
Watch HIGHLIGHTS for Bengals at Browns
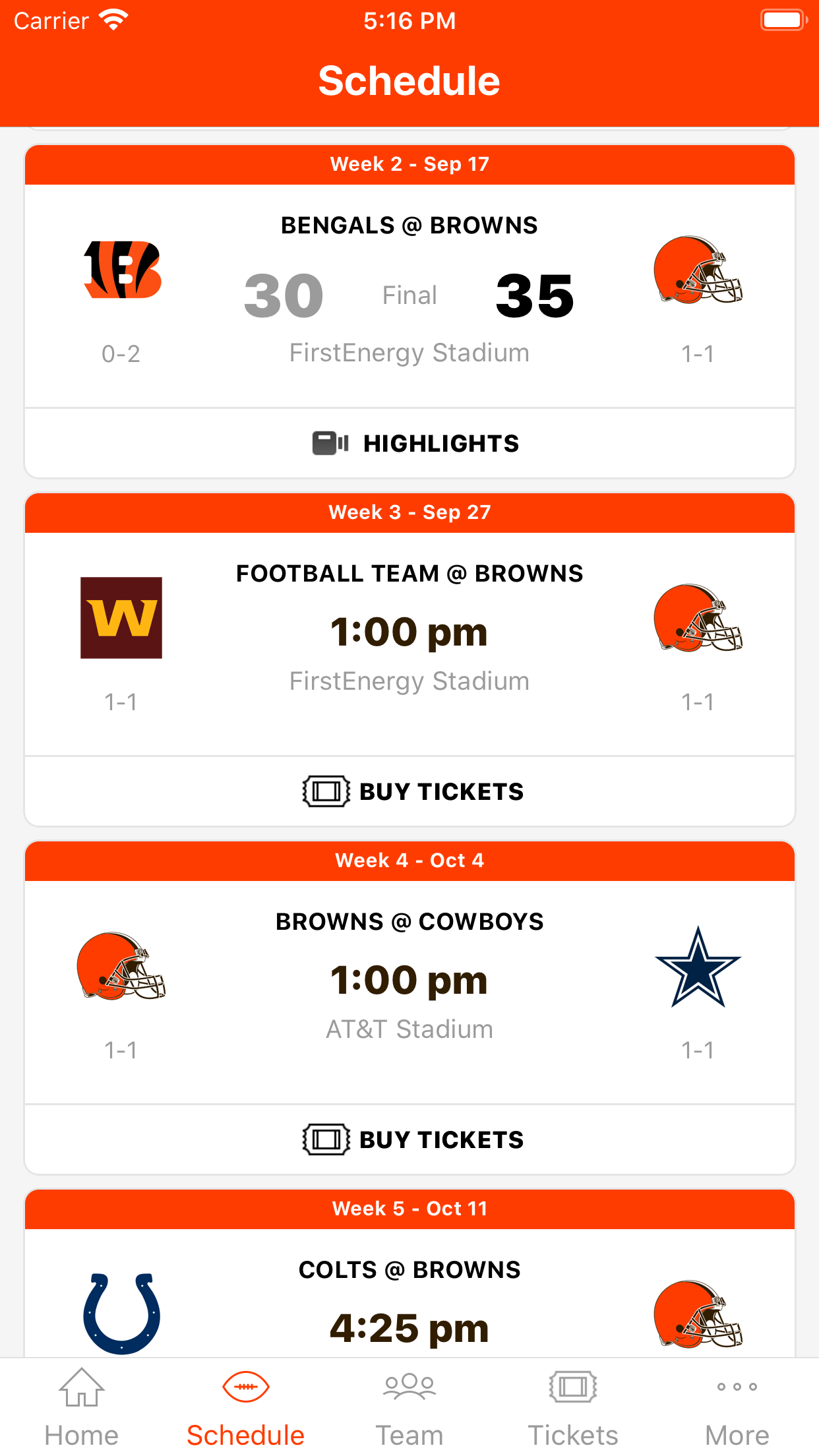(440, 444)
